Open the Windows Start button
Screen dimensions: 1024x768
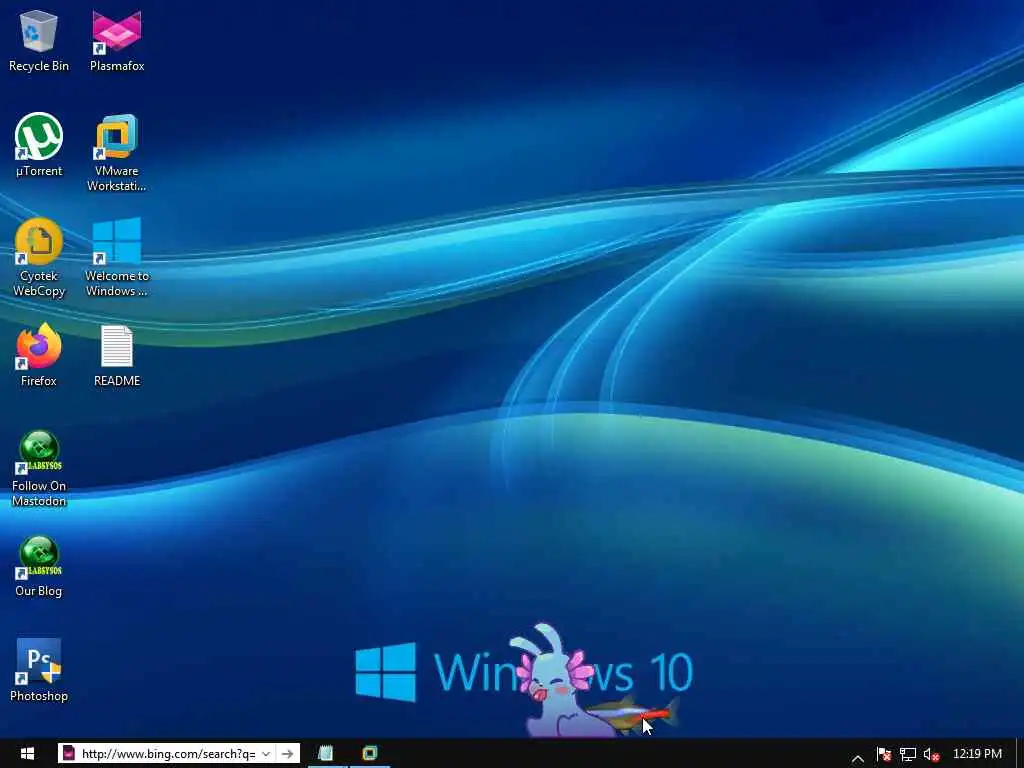click(27, 754)
